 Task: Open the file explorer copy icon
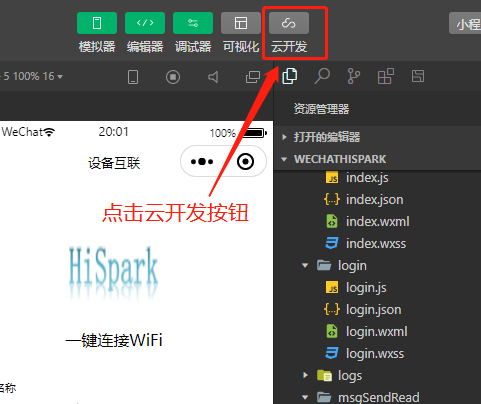click(x=289, y=76)
